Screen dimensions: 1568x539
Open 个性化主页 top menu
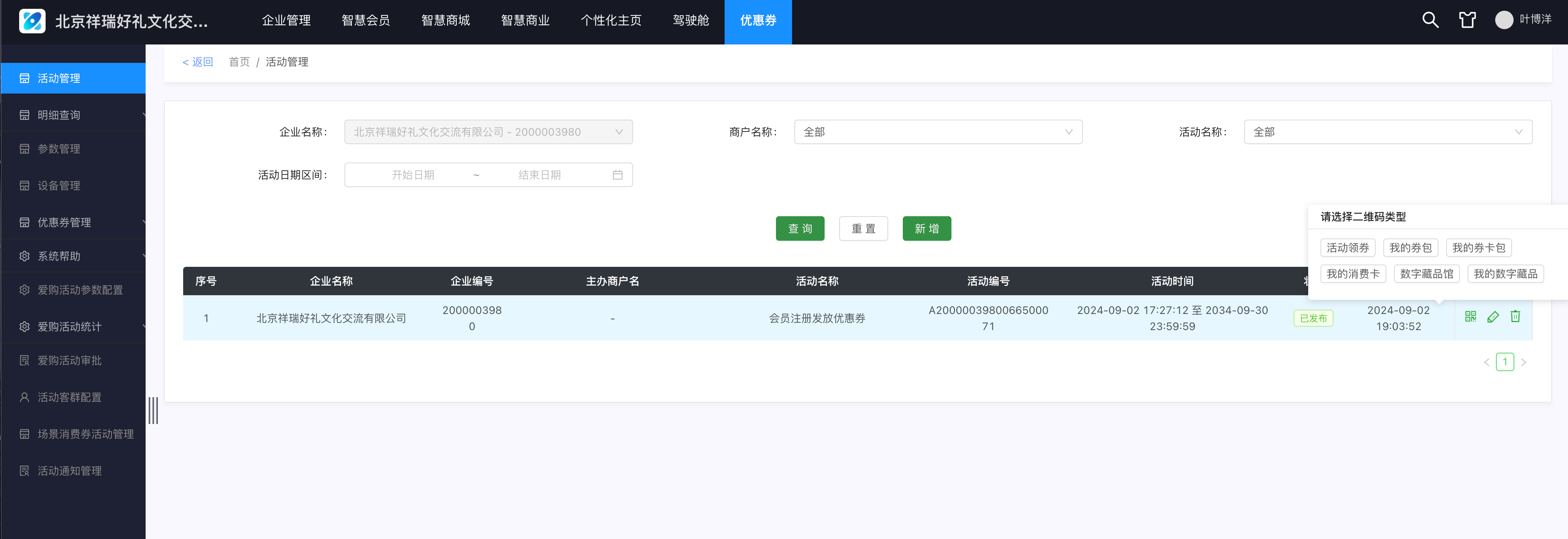611,21
